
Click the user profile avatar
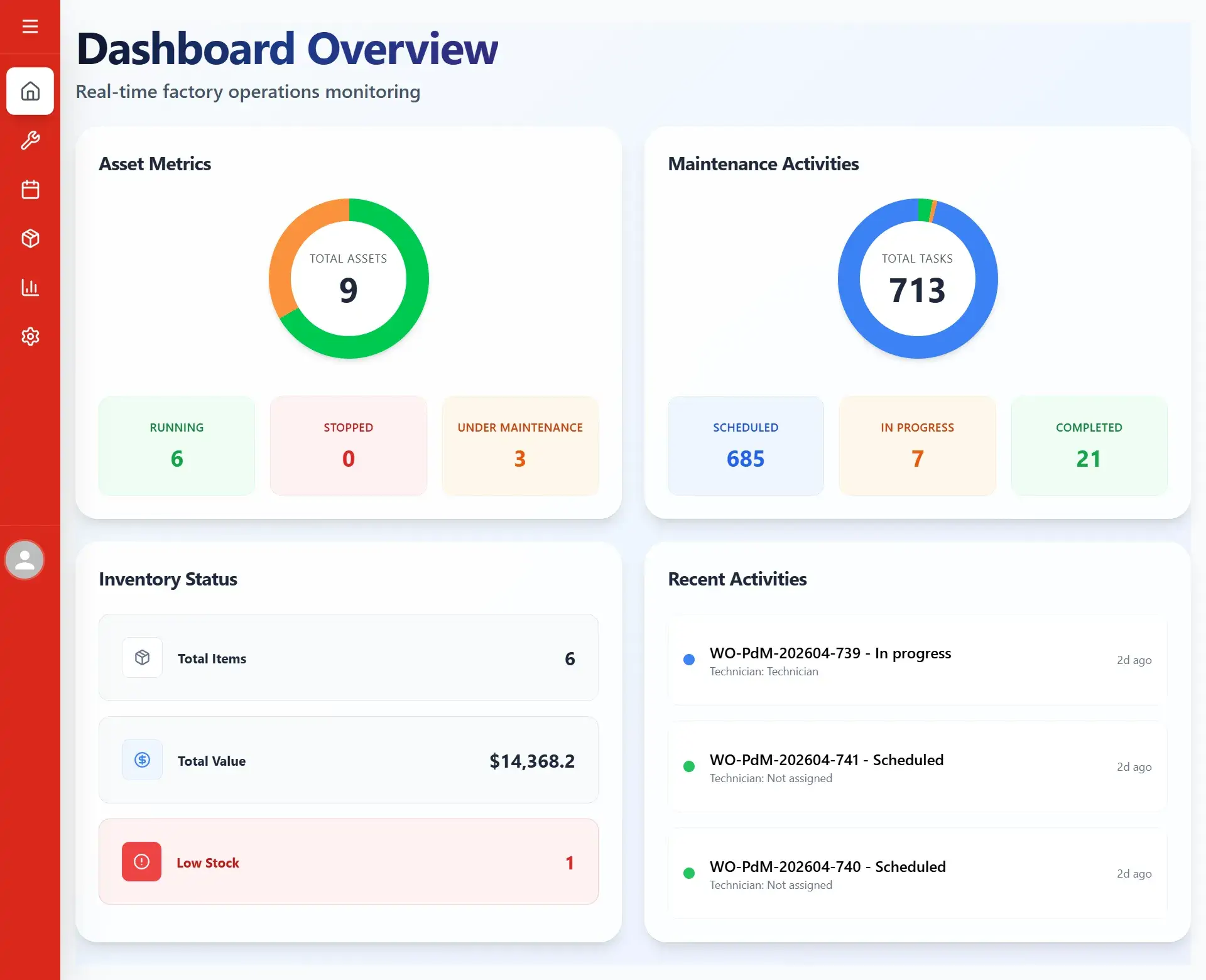click(24, 560)
